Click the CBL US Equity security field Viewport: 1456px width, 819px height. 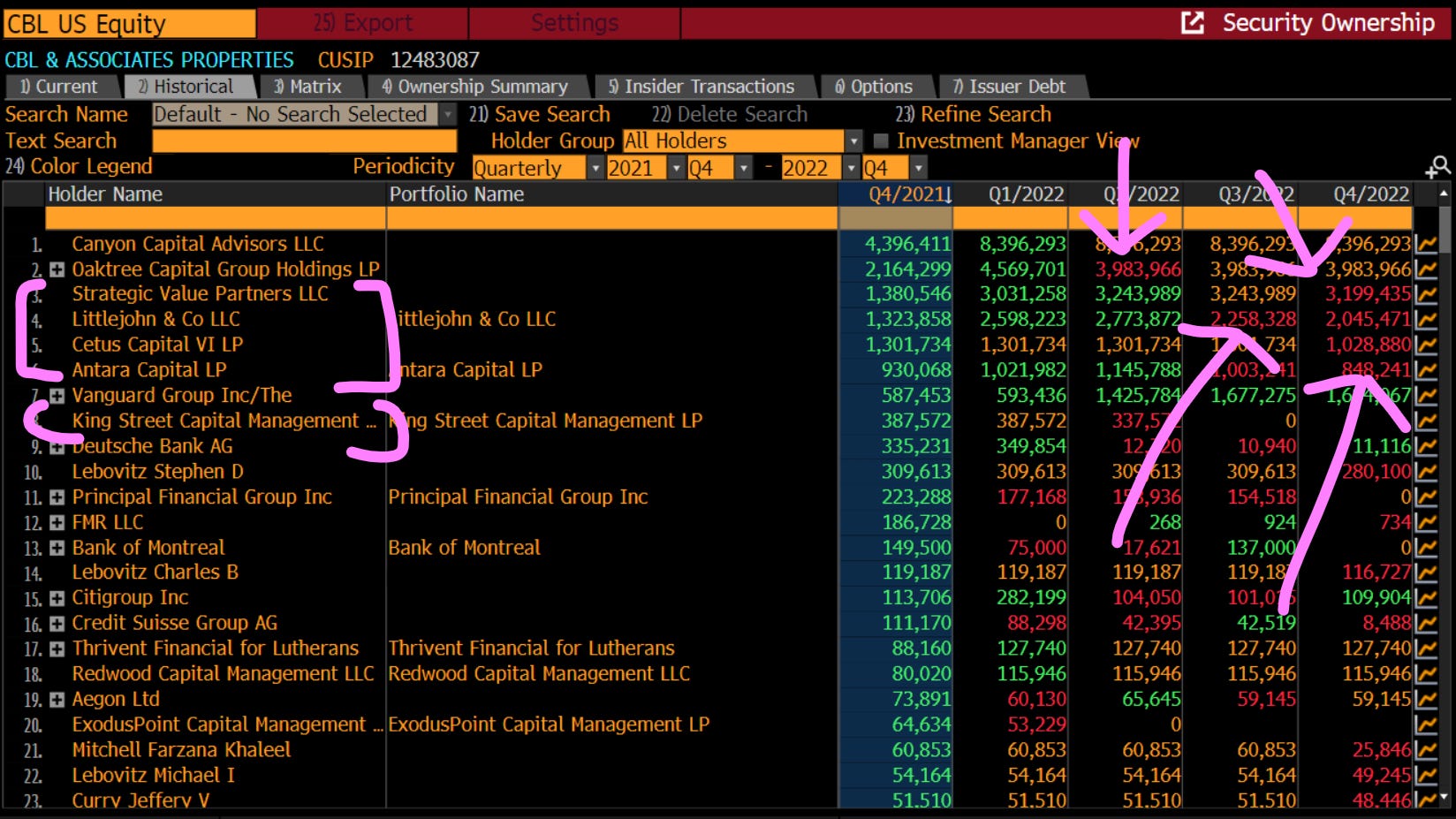[x=130, y=24]
